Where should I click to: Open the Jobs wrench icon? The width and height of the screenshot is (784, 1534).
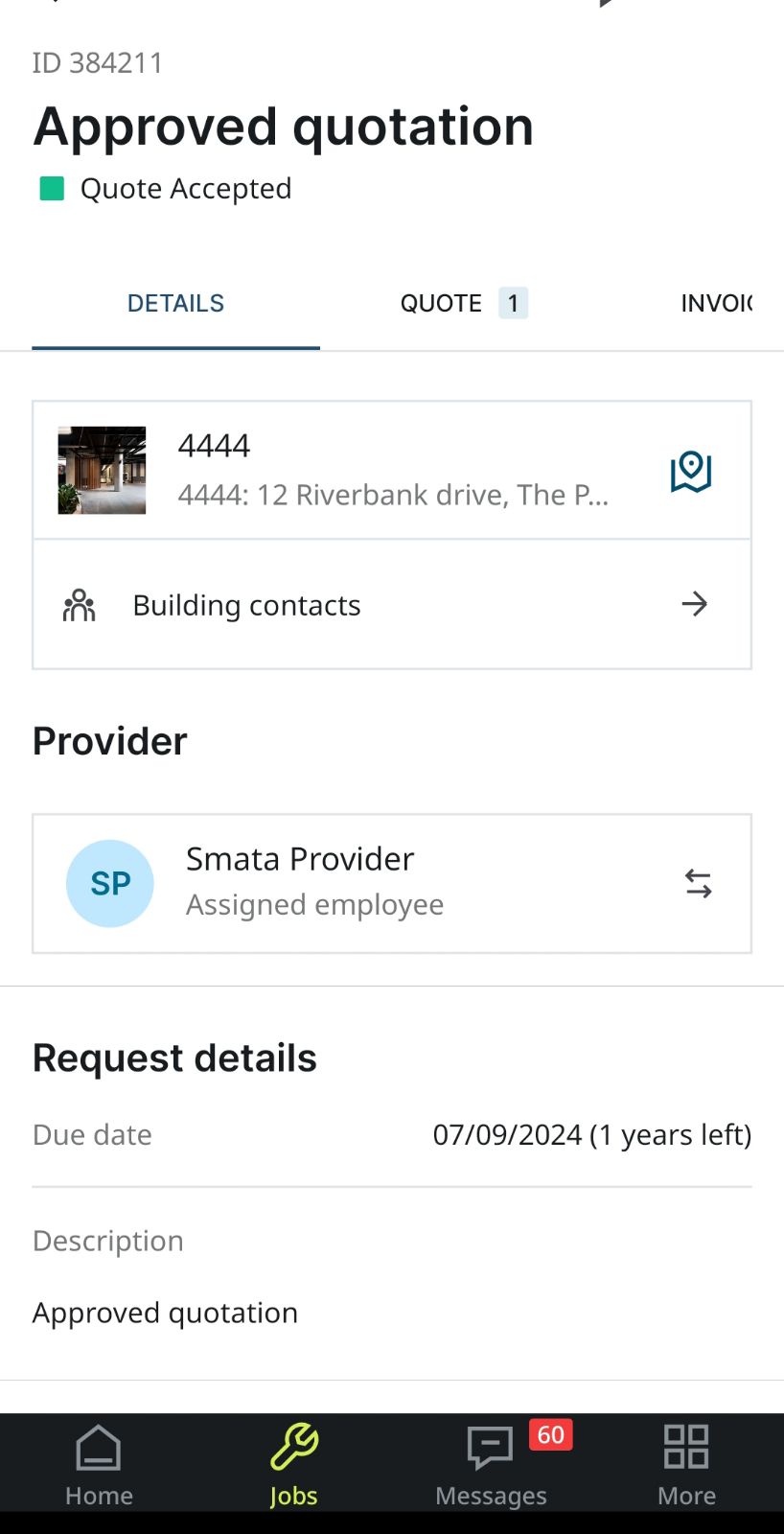tap(294, 1448)
